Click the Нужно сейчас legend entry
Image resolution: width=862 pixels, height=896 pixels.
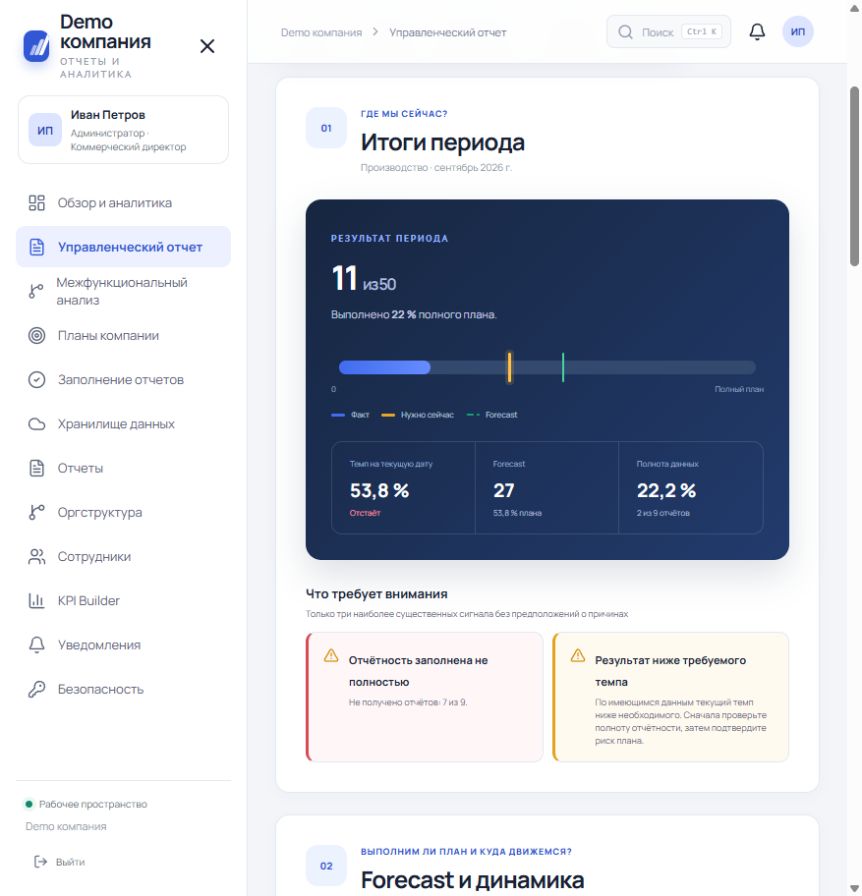pos(417,415)
